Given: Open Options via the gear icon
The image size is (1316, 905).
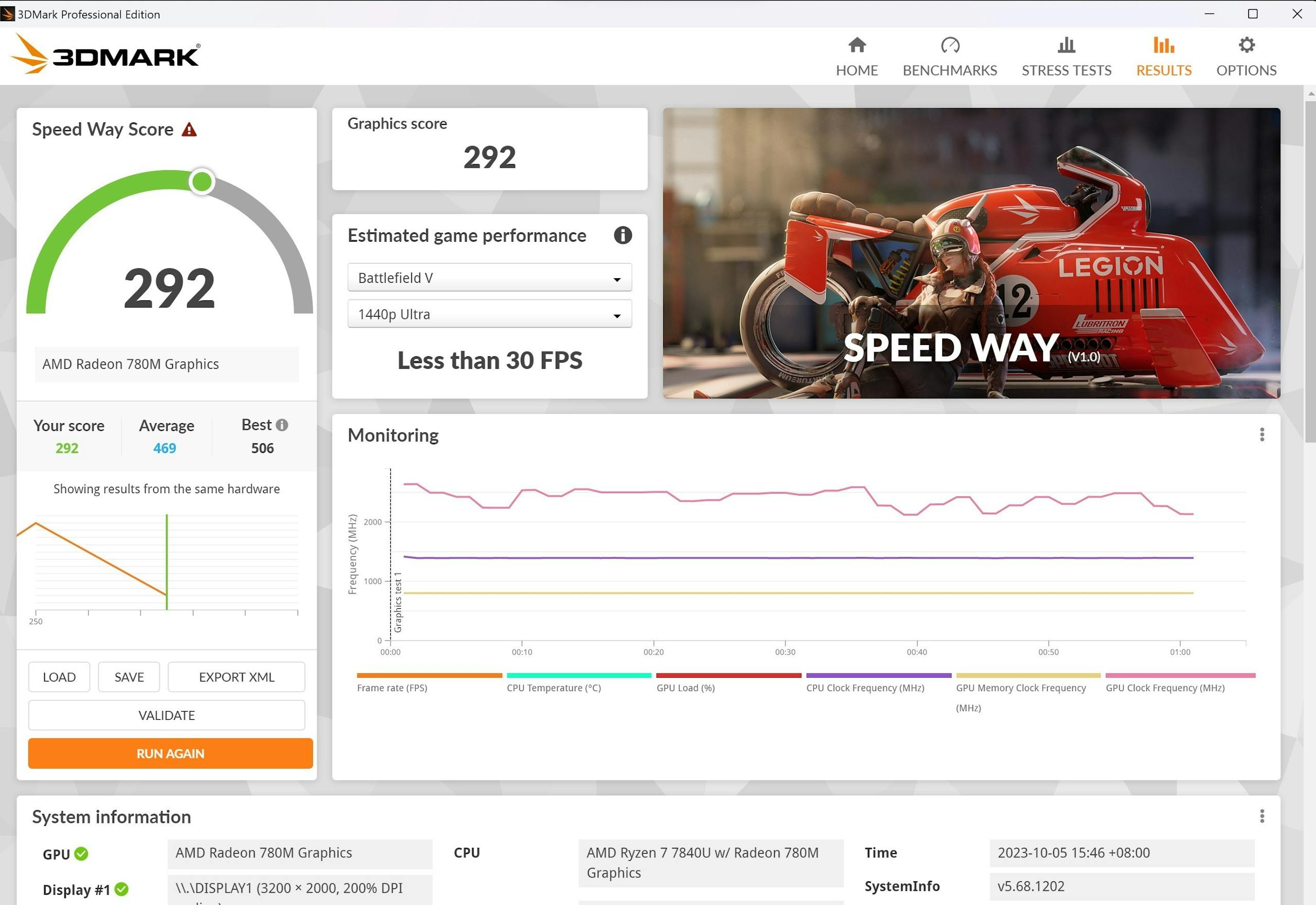Looking at the screenshot, I should coord(1246,45).
